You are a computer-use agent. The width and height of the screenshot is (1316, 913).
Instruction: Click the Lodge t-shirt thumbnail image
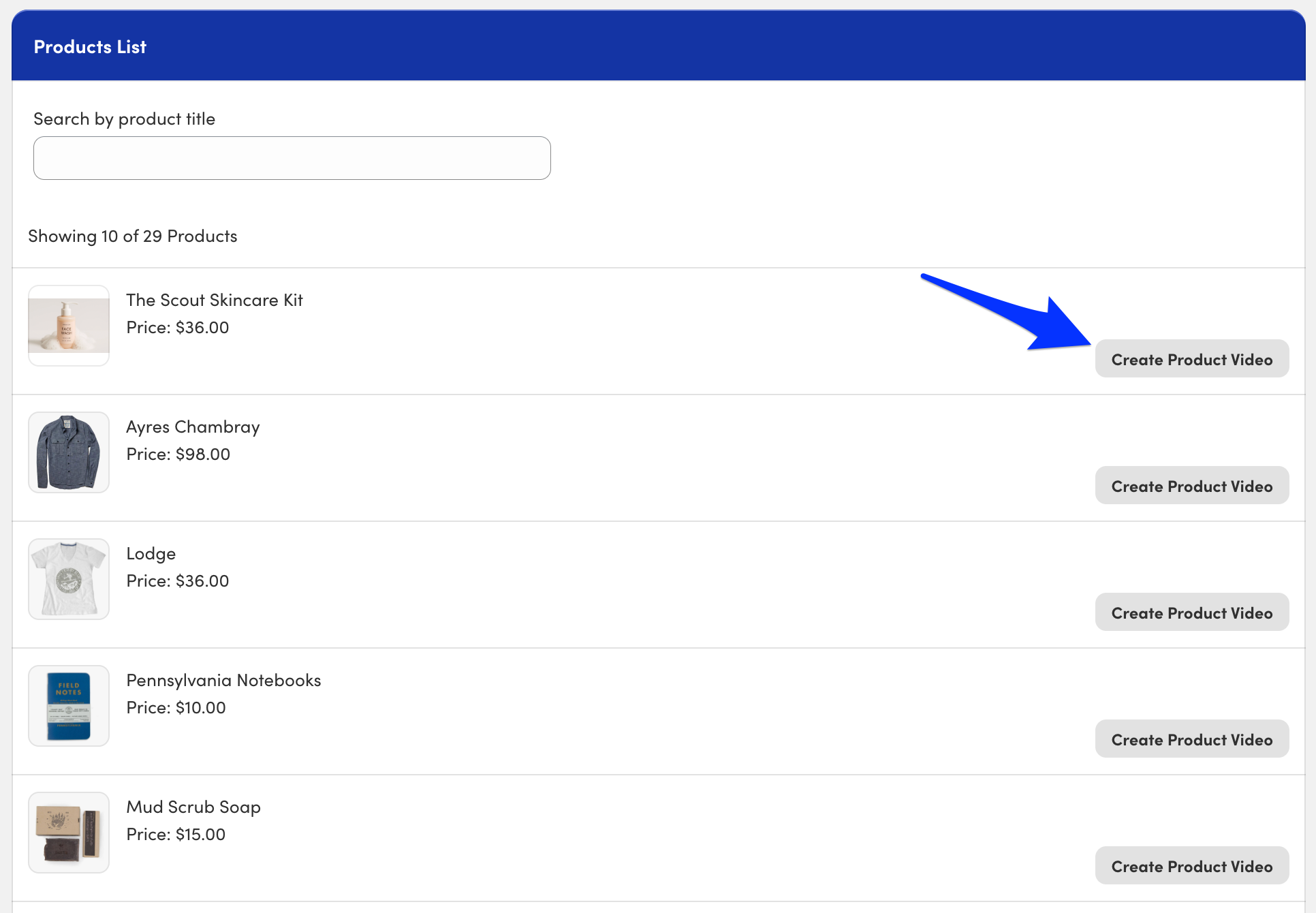click(69, 579)
